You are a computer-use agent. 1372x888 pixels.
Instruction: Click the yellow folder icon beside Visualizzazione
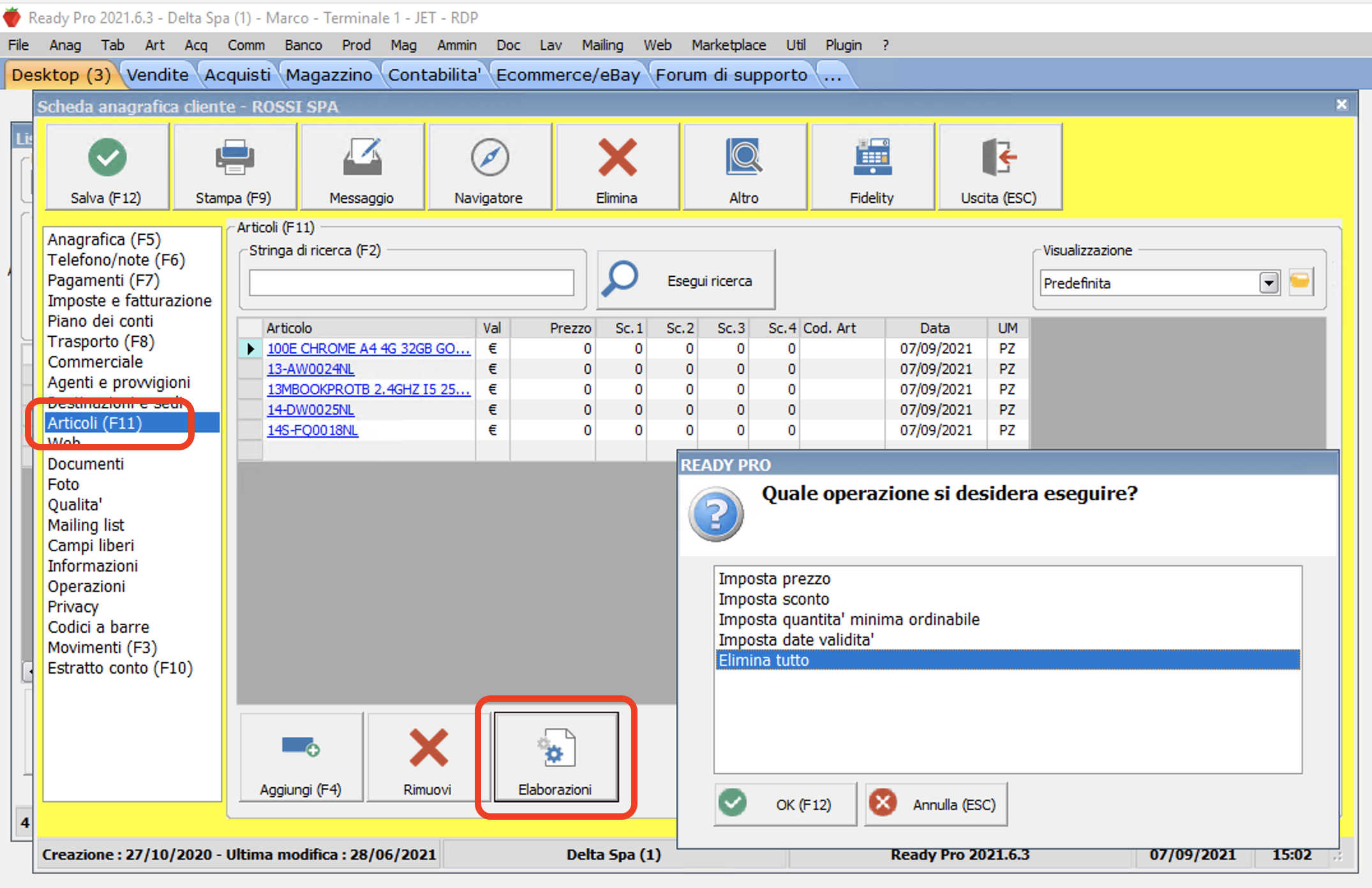pos(1301,282)
